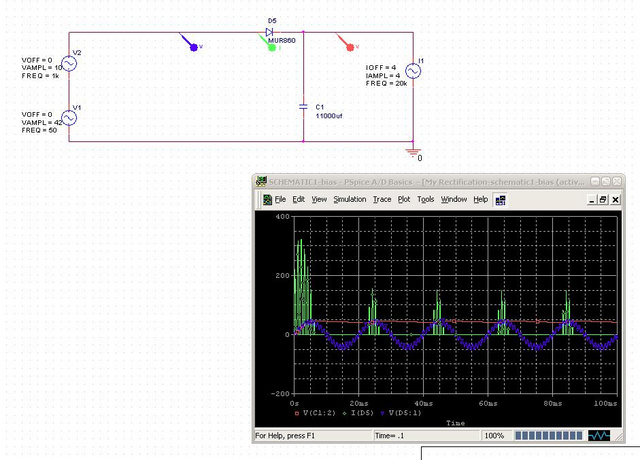Open the Edit menu in PSpice
The image size is (640, 460).
[x=298, y=200]
